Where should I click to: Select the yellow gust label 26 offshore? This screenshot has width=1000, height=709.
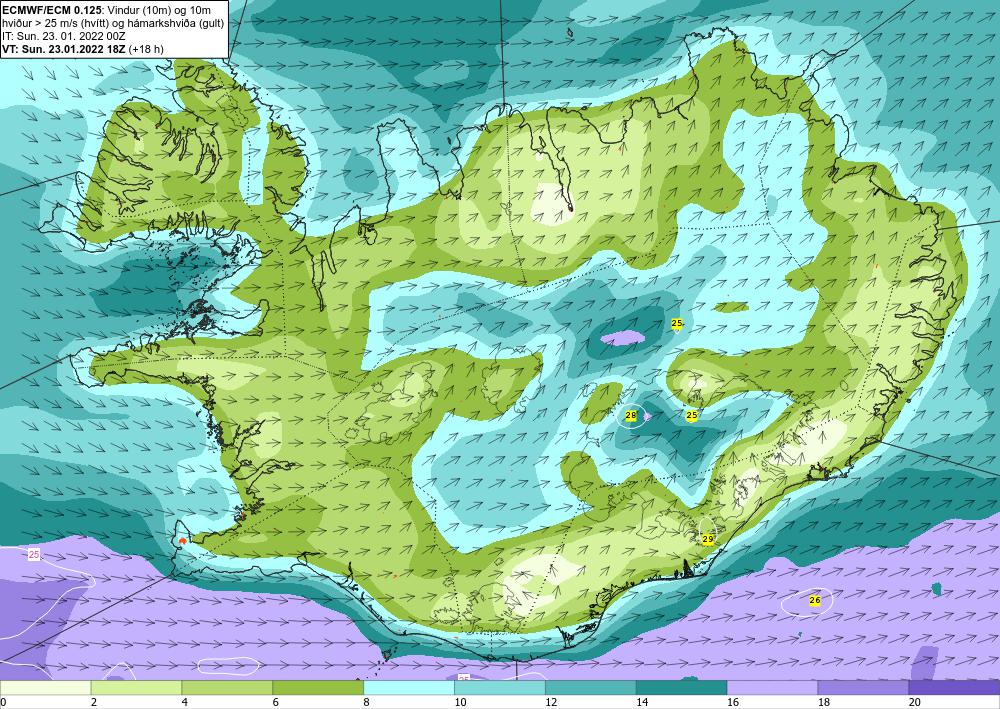(x=814, y=600)
